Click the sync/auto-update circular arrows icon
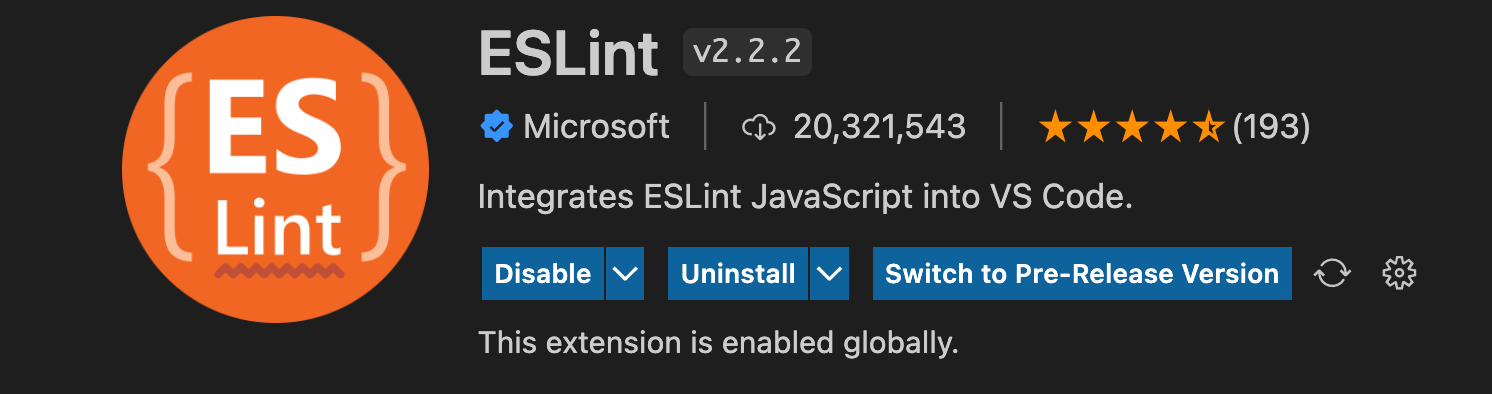 (x=1332, y=273)
